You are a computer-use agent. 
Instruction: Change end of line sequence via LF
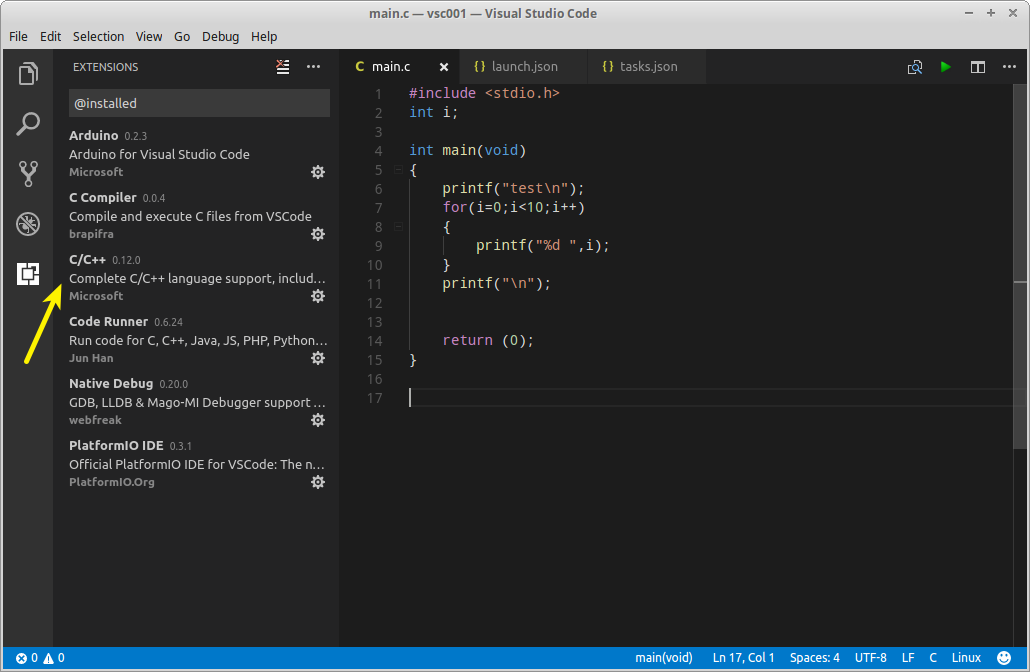click(x=908, y=658)
